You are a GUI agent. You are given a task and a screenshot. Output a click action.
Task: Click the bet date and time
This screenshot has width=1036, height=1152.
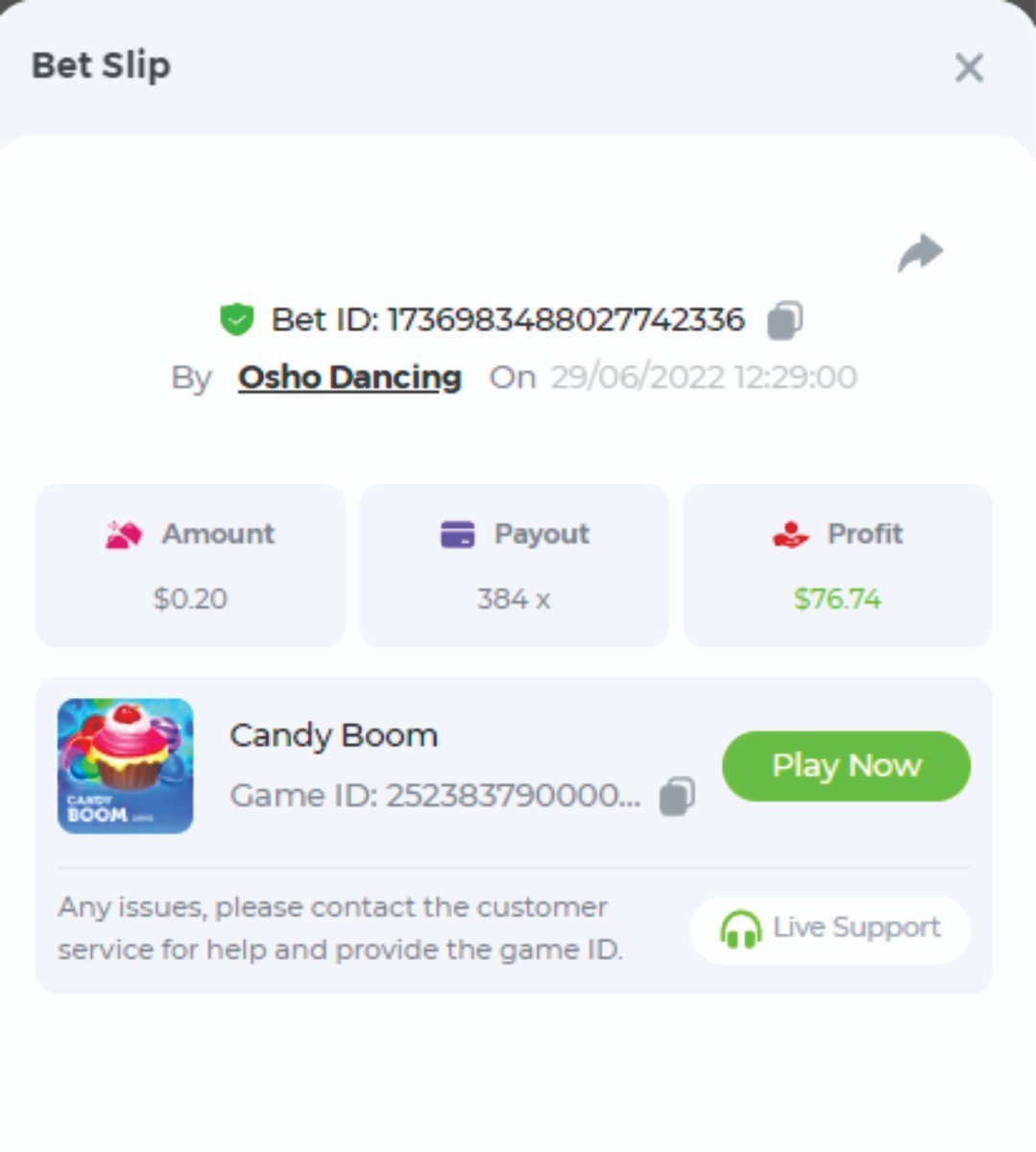pyautogui.click(x=703, y=377)
